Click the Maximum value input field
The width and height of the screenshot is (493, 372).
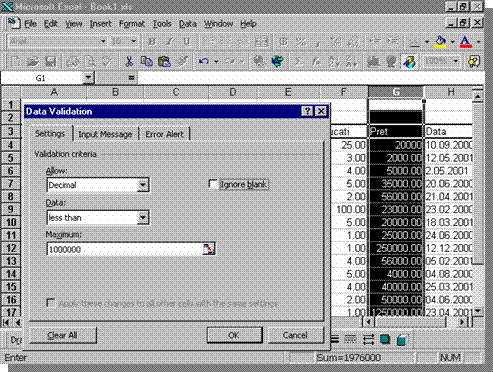(125, 249)
